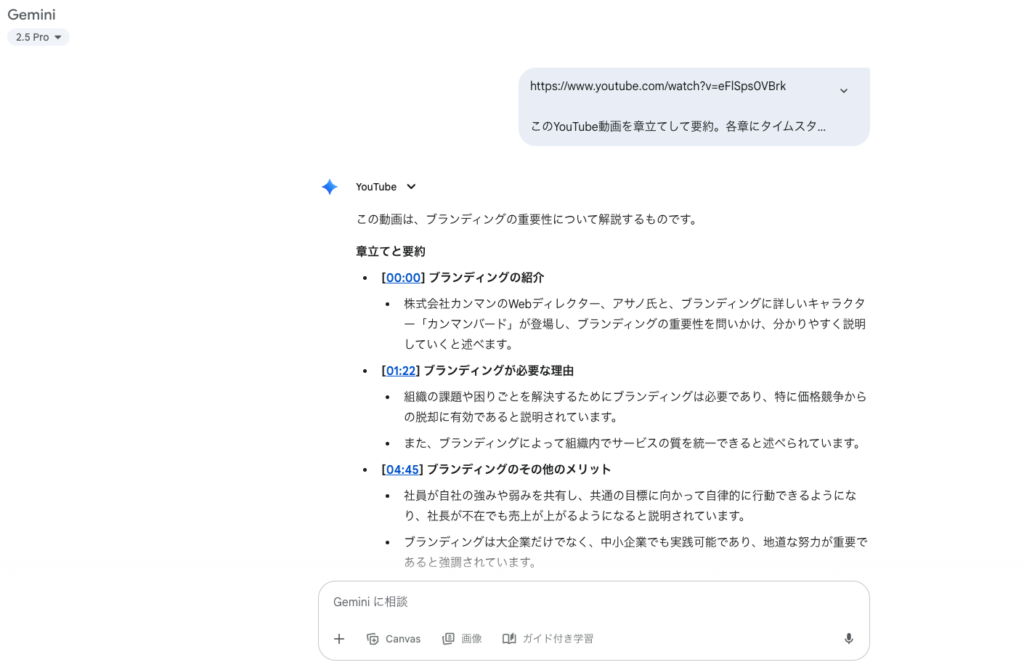Click the bullet starting '社員が自社の強みや弱み'
Viewport: 1024px width, 665px height.
click(x=630, y=506)
